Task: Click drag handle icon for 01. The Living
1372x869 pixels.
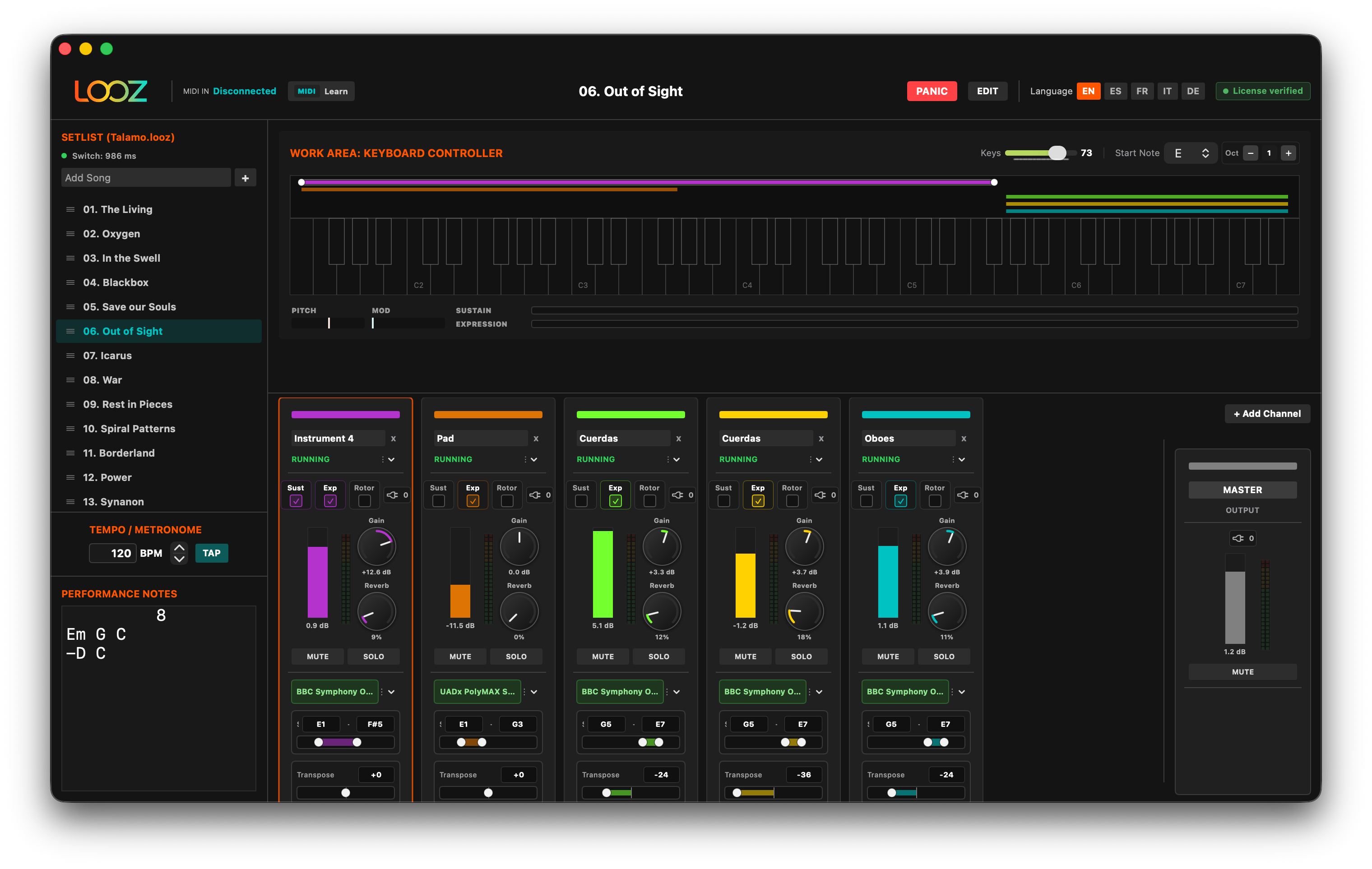Action: 71,209
